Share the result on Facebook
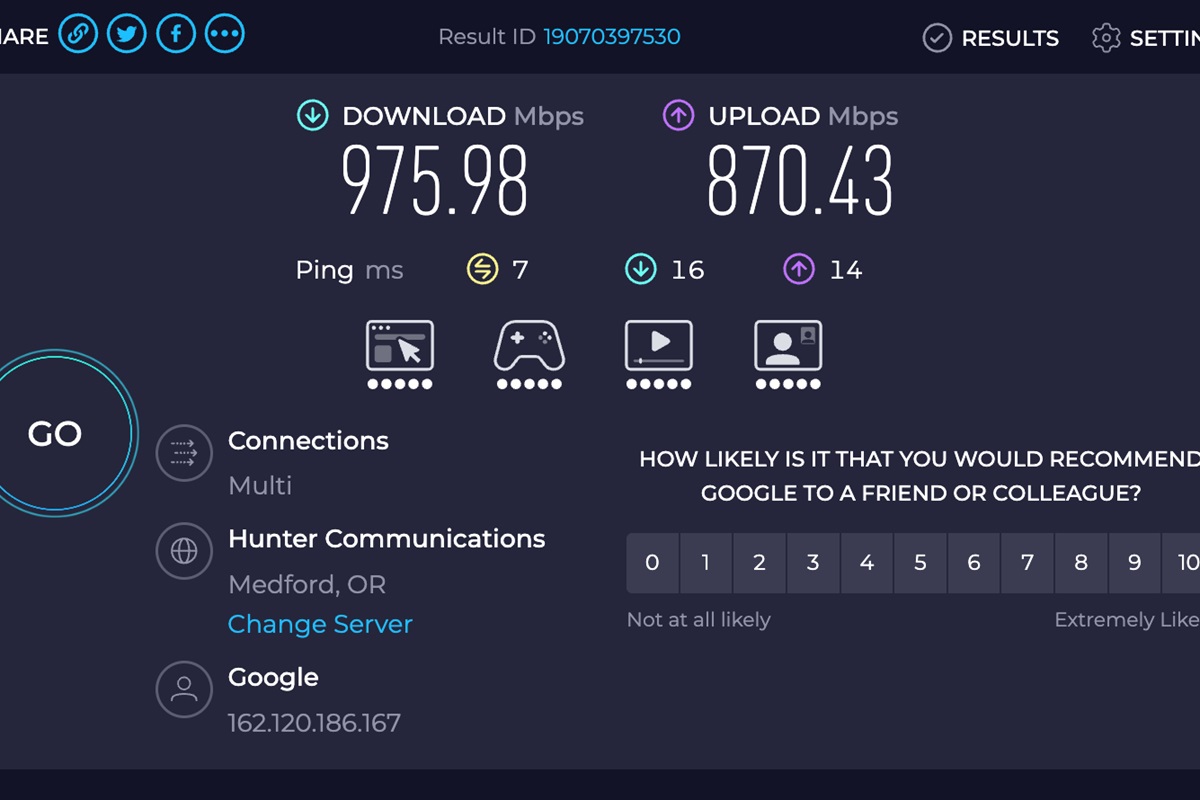1200x800 pixels. [176, 32]
